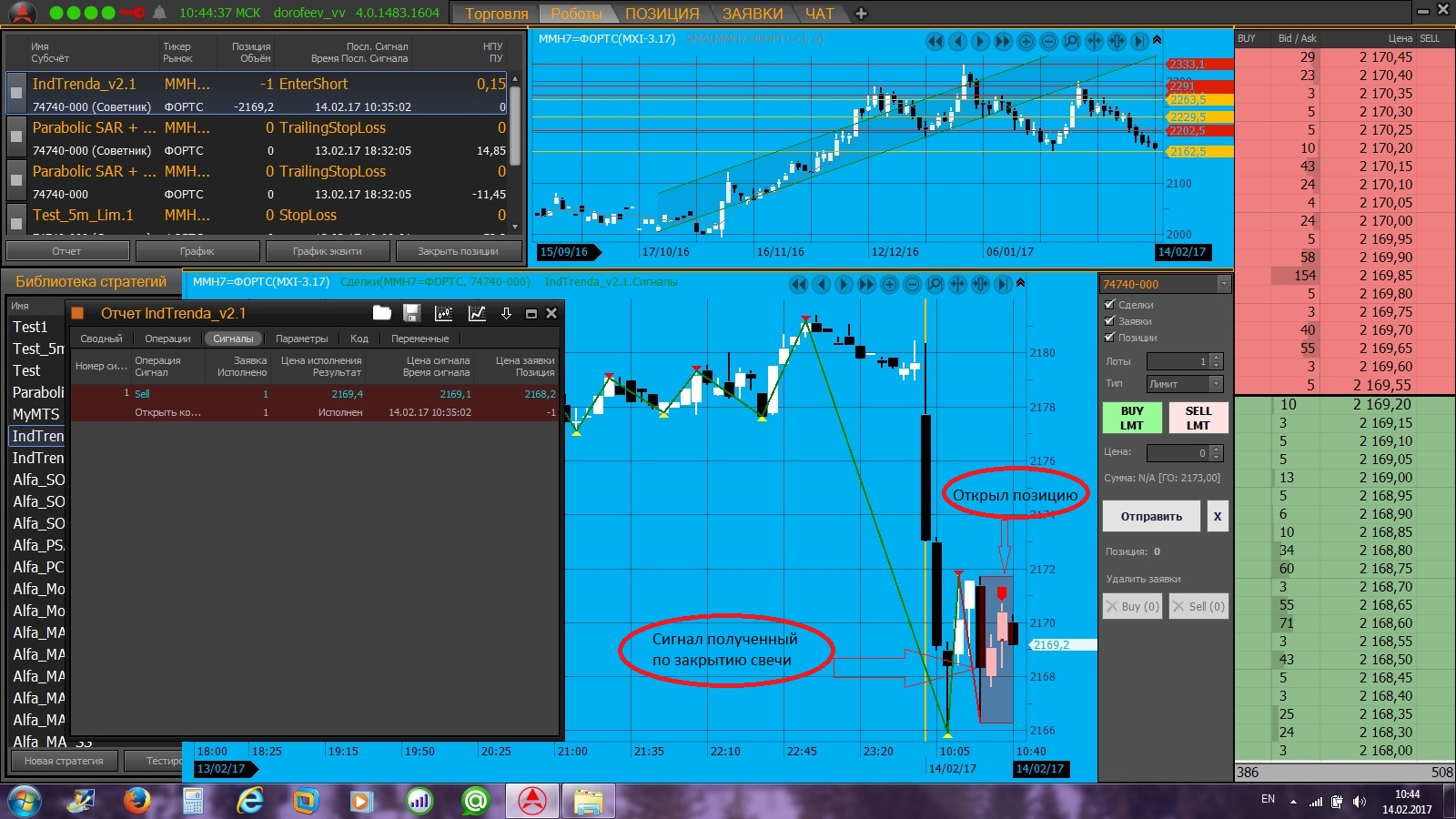
Task: Toggle the Заявки checkbox
Action: [1109, 321]
